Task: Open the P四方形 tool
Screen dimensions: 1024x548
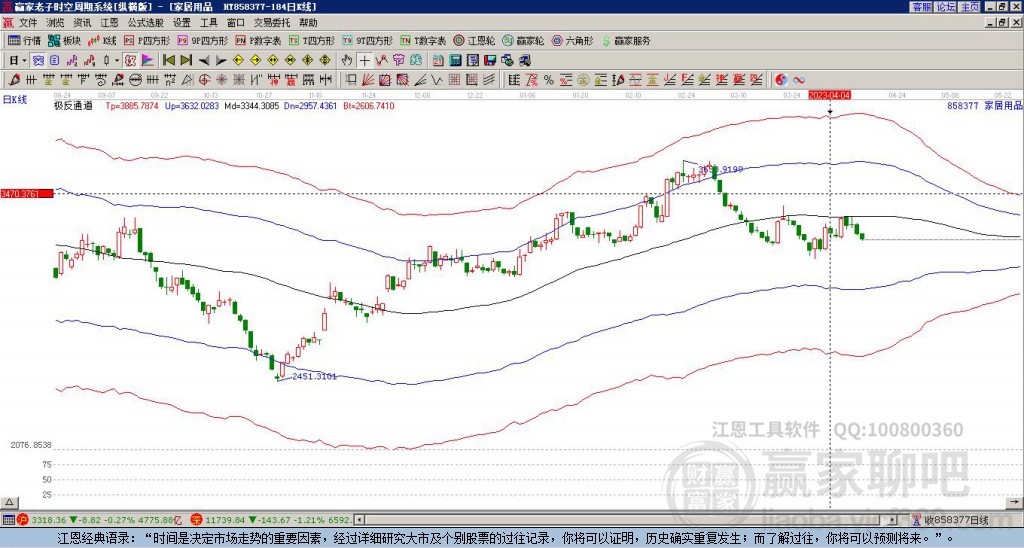Action: (147, 41)
